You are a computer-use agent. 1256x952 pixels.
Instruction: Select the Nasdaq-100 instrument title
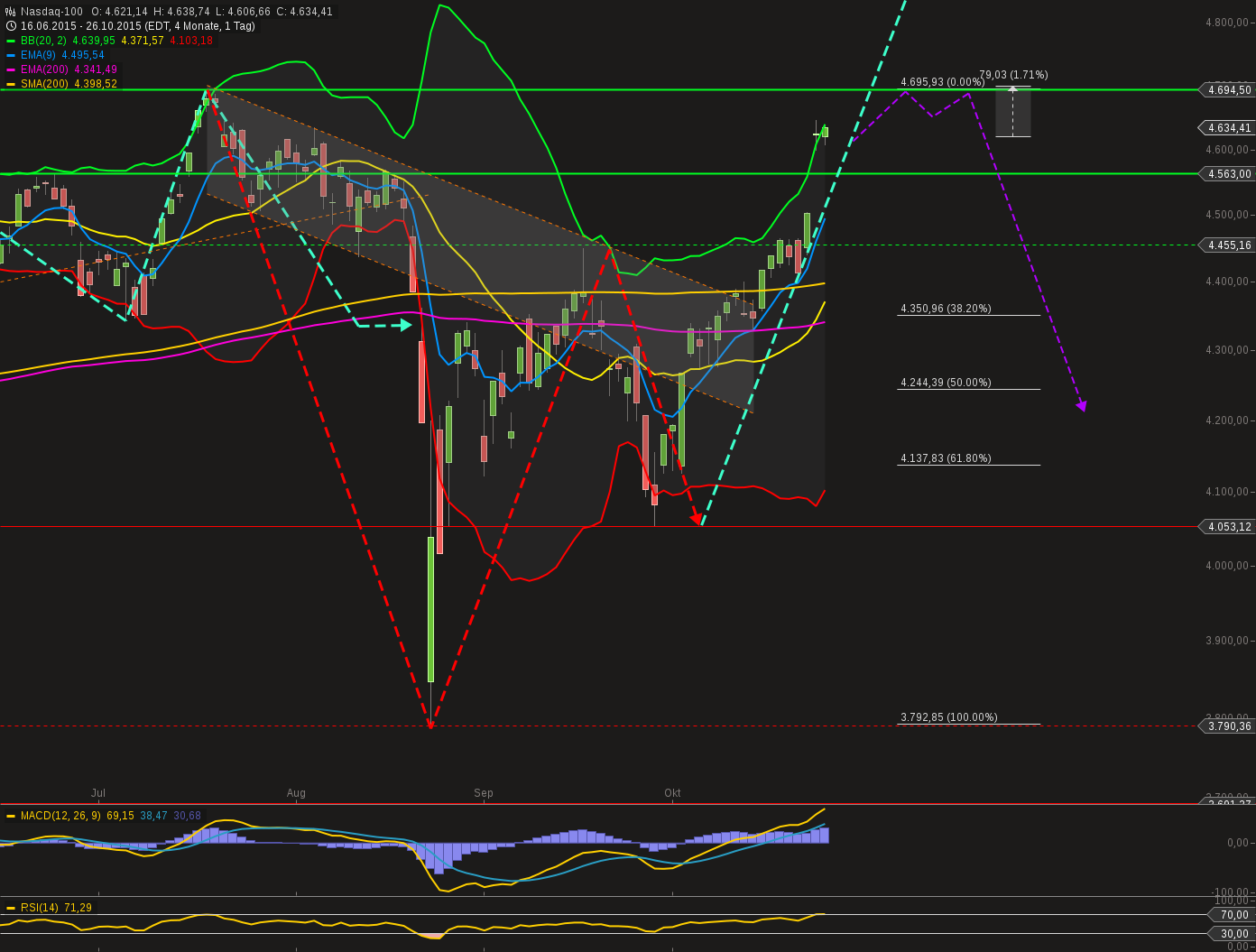pyautogui.click(x=51, y=12)
